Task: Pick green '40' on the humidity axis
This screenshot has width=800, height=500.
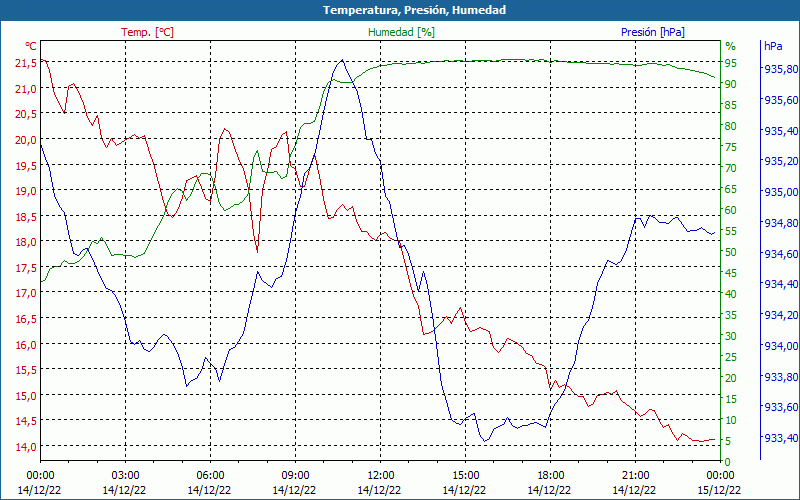Action: [x=731, y=294]
